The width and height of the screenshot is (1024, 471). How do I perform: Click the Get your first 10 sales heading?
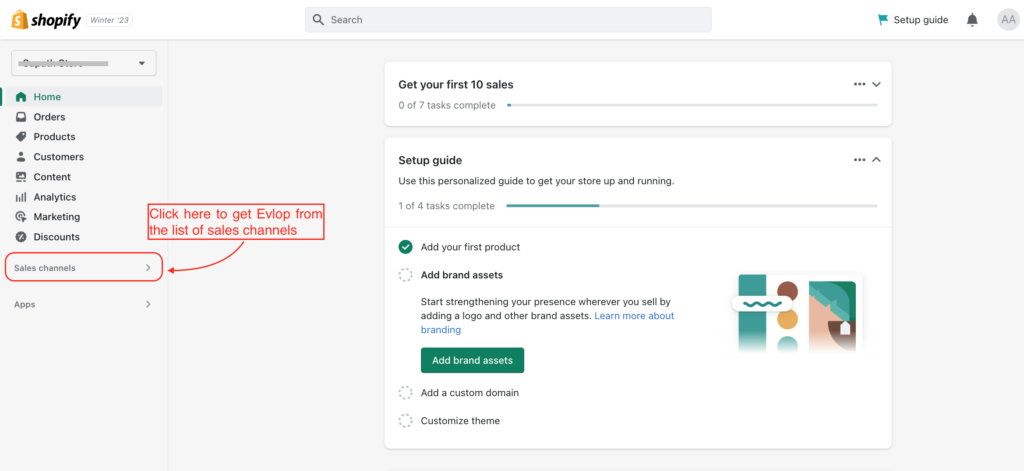click(456, 84)
